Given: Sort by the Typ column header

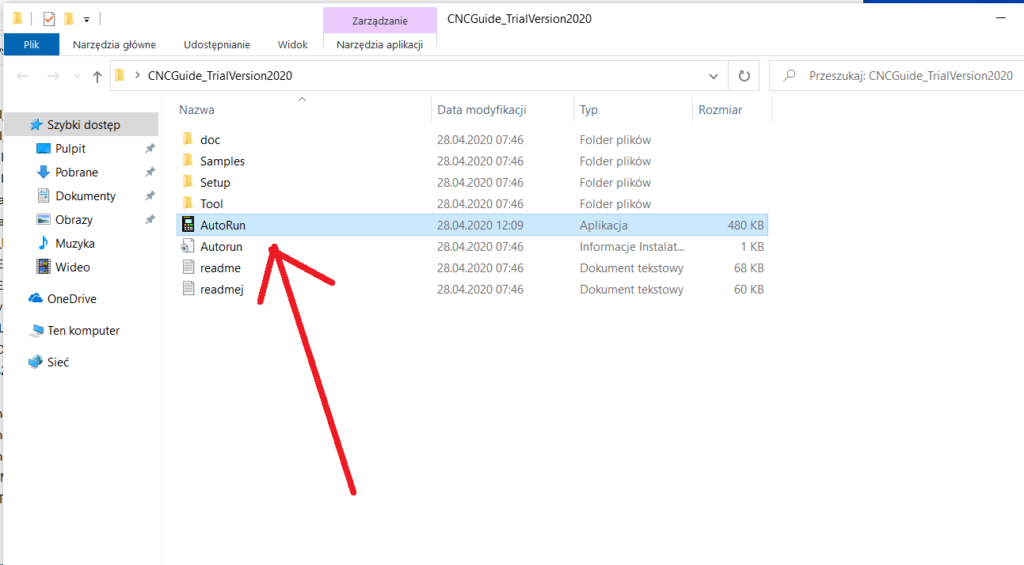Looking at the screenshot, I should point(588,110).
